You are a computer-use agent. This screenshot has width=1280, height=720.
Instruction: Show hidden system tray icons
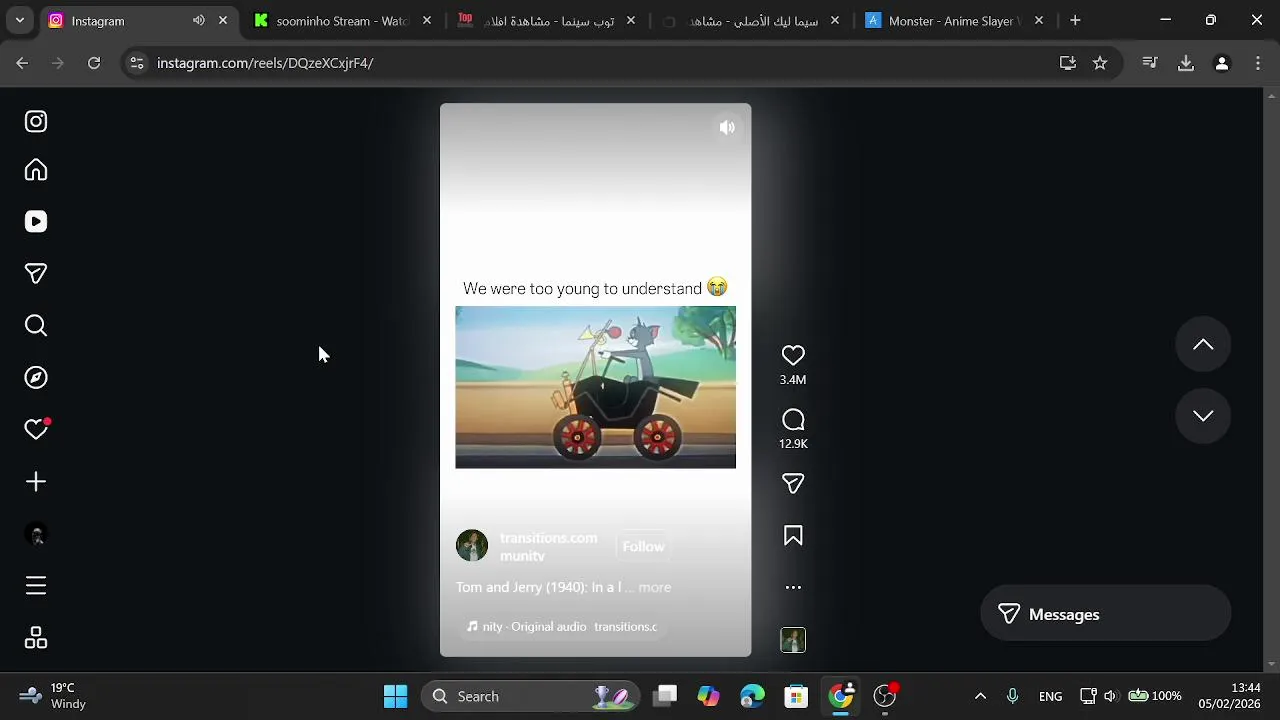980,696
